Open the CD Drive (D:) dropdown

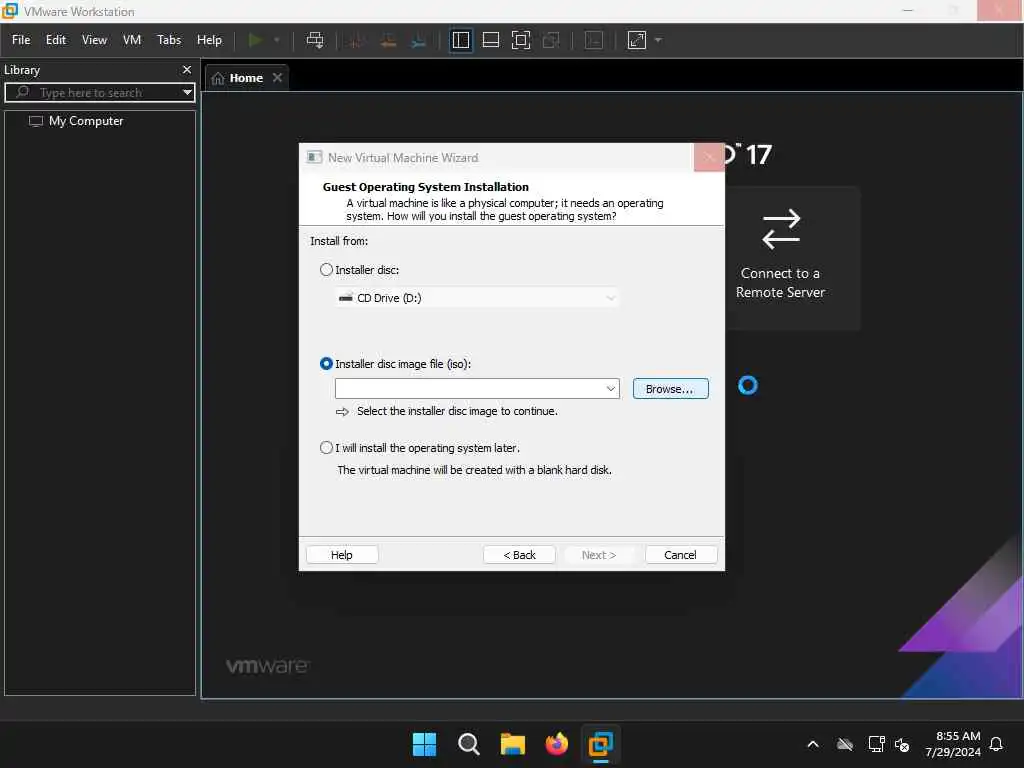coord(477,298)
